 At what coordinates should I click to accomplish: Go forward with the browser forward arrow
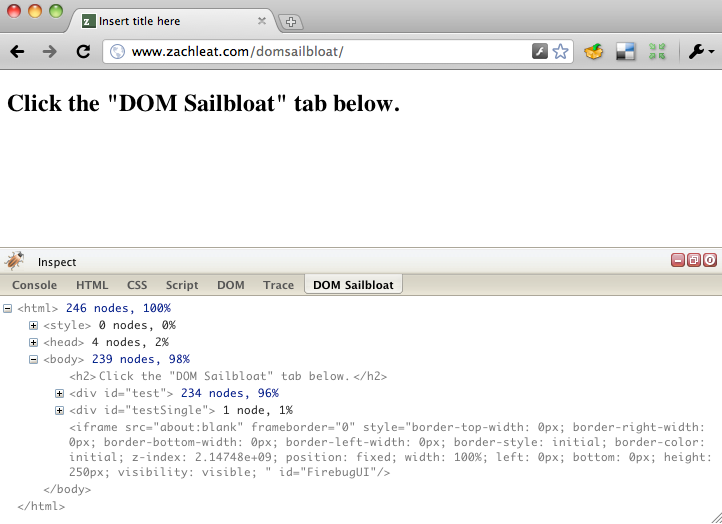click(x=49, y=52)
